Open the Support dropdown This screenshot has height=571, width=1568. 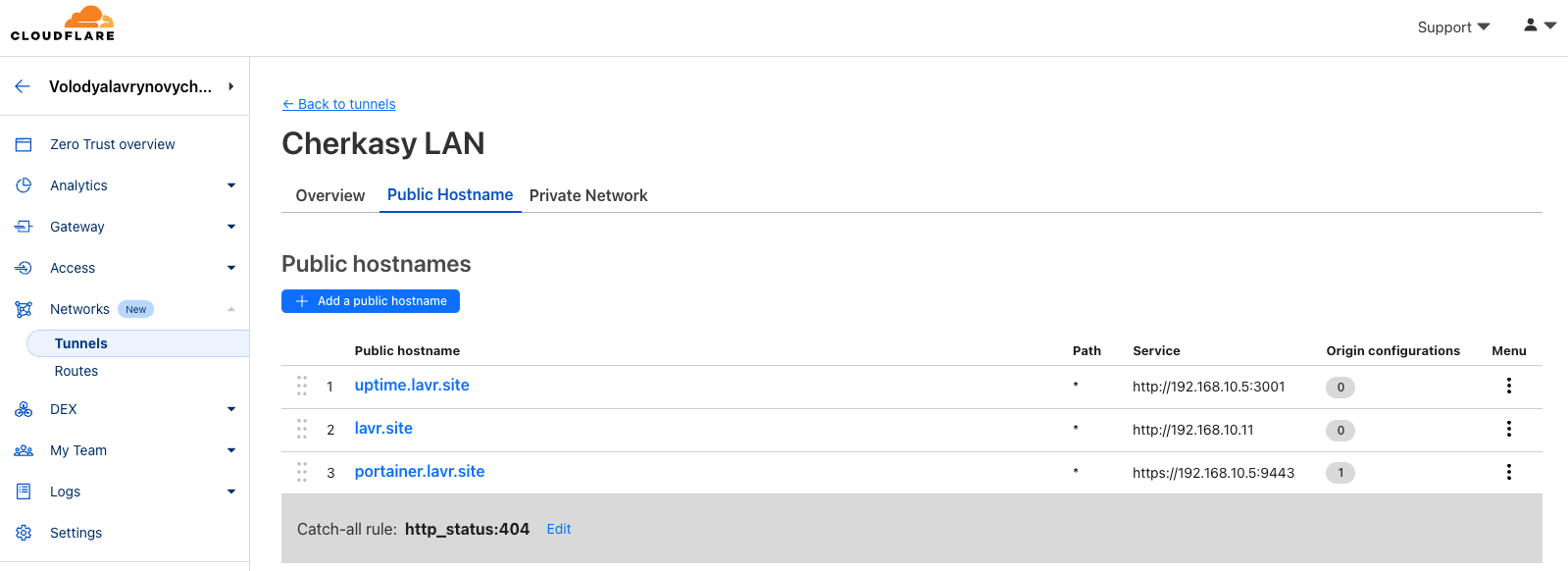tap(1453, 27)
